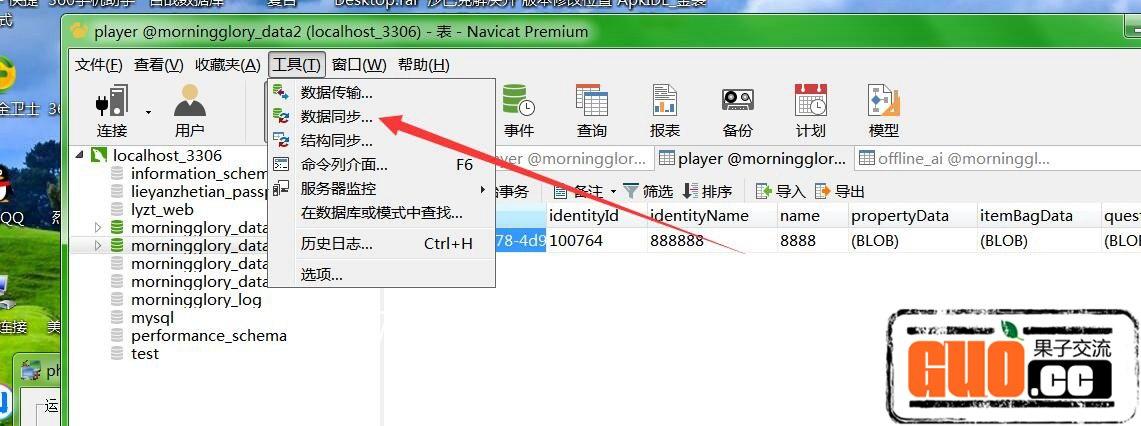
Task: Click the 导出 (Export) button
Action: pyautogui.click(x=840, y=191)
